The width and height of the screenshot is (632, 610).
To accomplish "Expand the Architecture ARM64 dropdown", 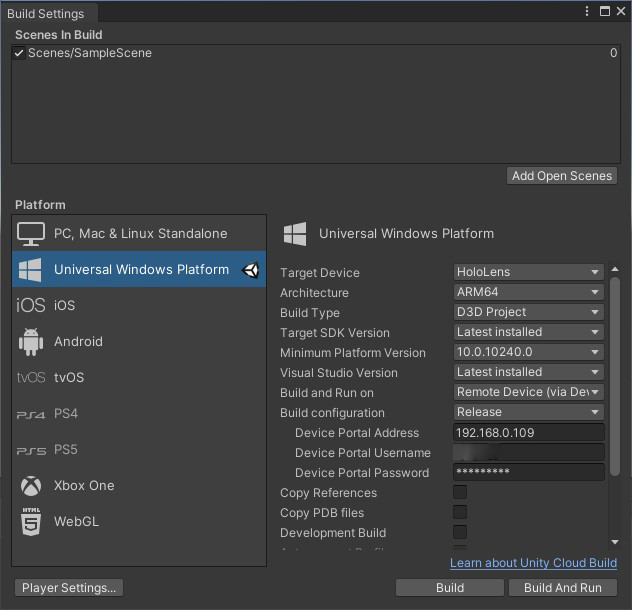I will click(528, 292).
